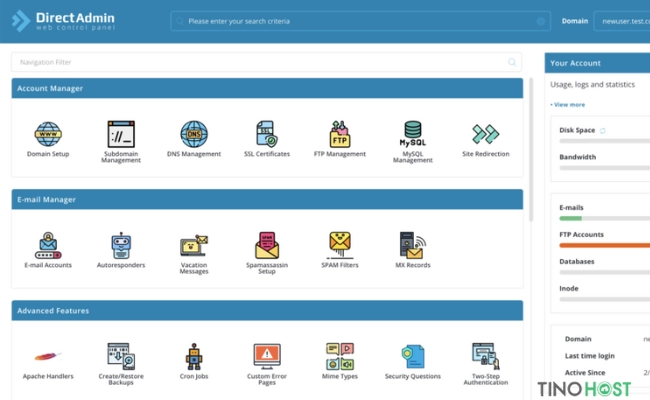Focus the top search criteria field

pos(360,21)
